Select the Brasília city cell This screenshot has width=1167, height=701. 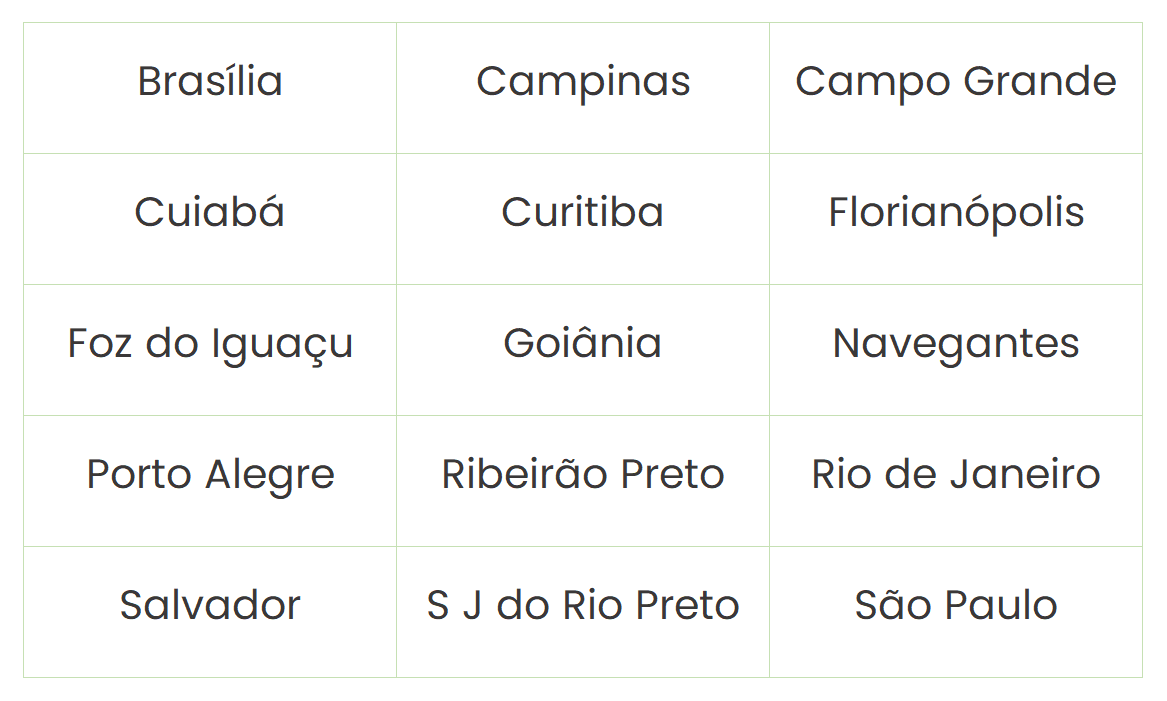pos(210,81)
